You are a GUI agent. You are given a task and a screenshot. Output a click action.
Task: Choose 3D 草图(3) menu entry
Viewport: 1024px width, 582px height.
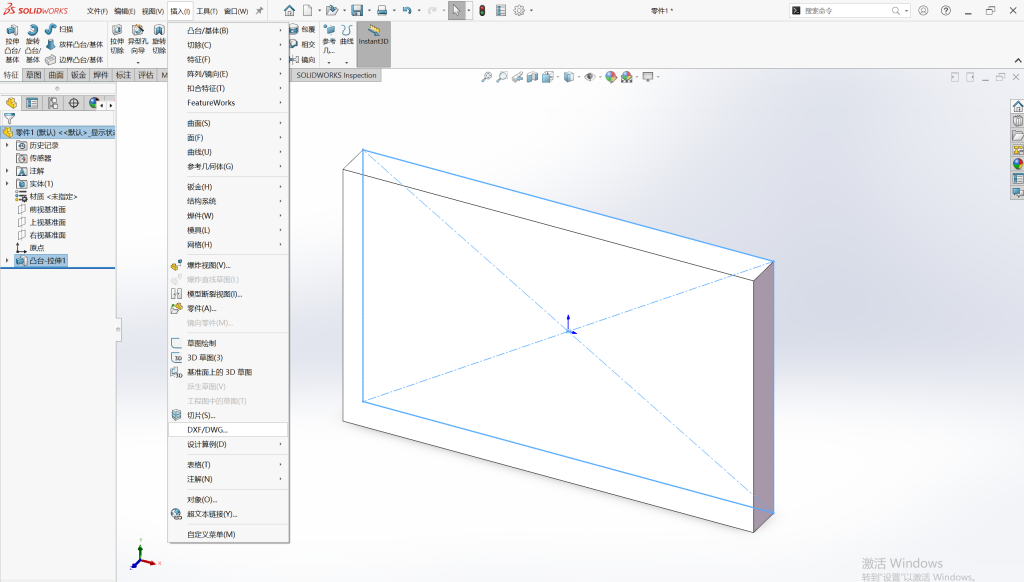point(228,357)
